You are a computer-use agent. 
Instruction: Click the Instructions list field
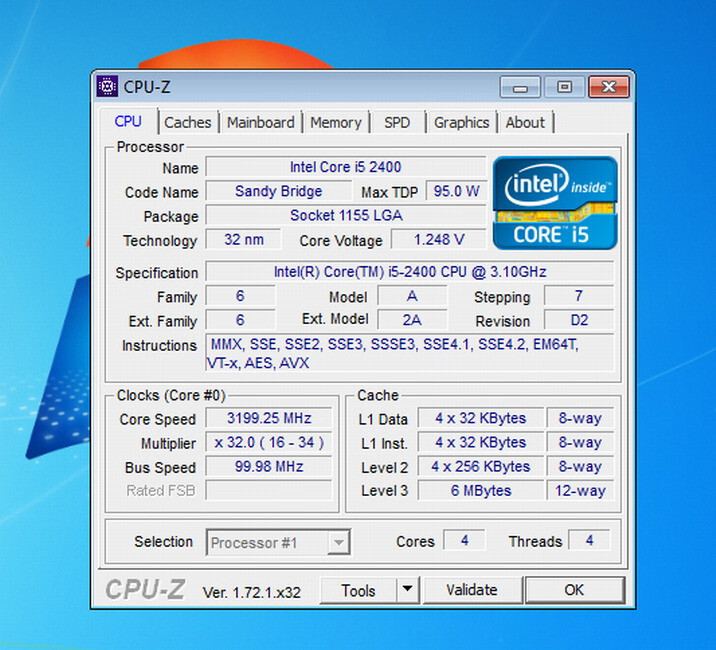pyautogui.click(x=410, y=353)
